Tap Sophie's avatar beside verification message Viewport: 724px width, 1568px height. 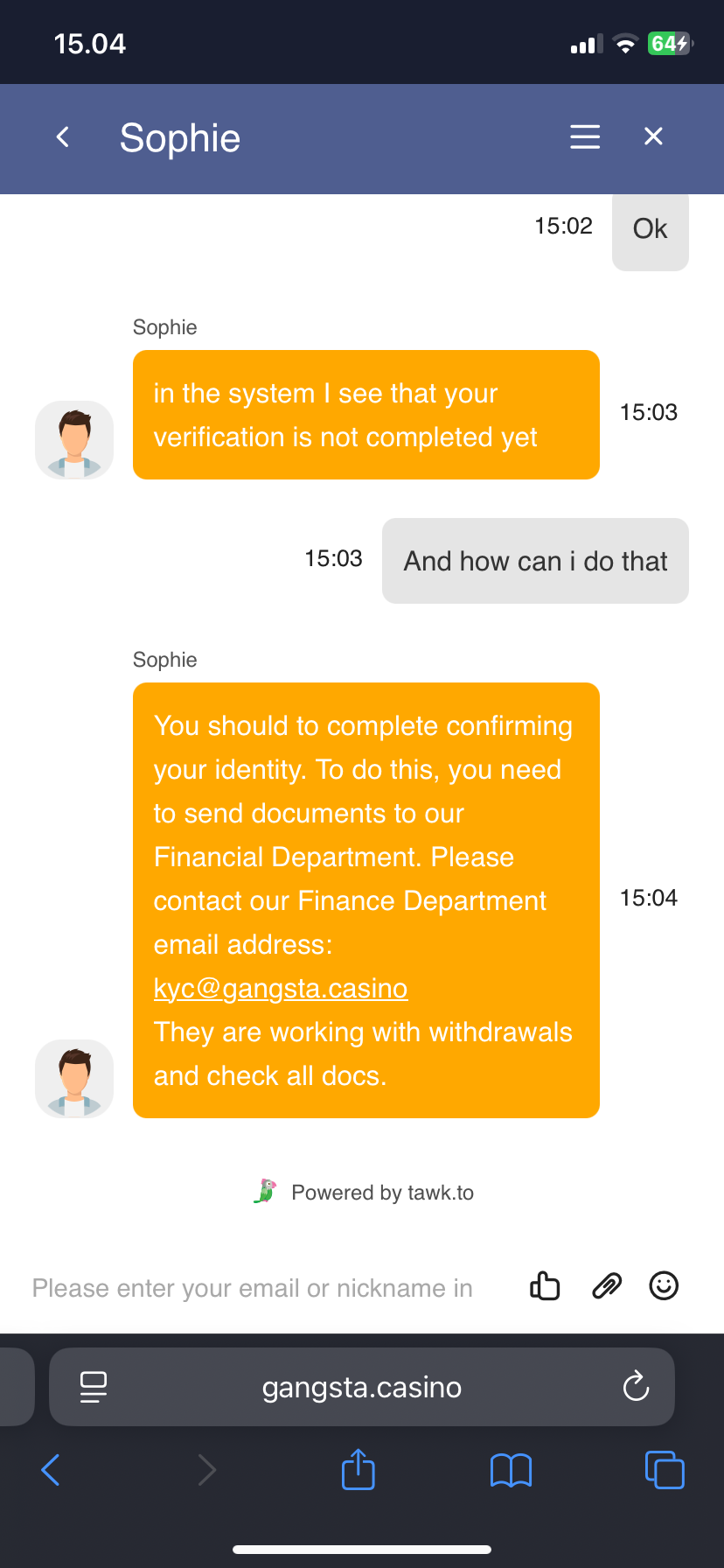tap(74, 440)
